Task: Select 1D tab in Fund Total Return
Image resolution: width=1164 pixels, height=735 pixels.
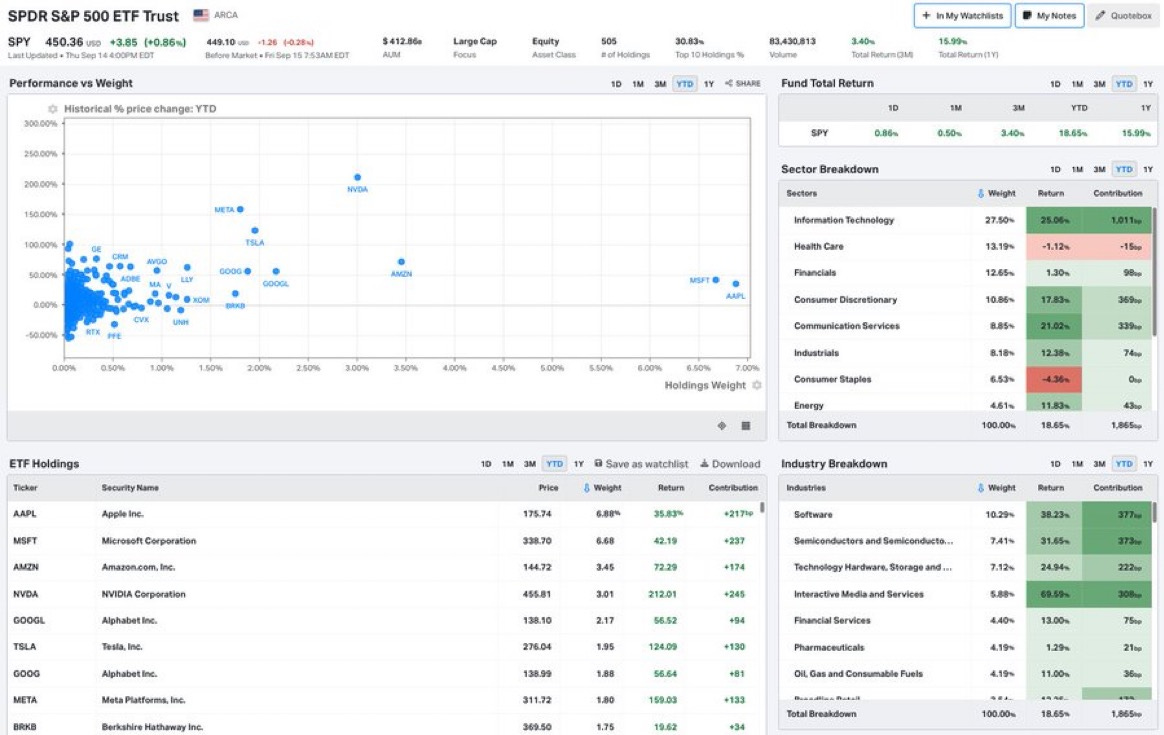Action: pos(1056,84)
